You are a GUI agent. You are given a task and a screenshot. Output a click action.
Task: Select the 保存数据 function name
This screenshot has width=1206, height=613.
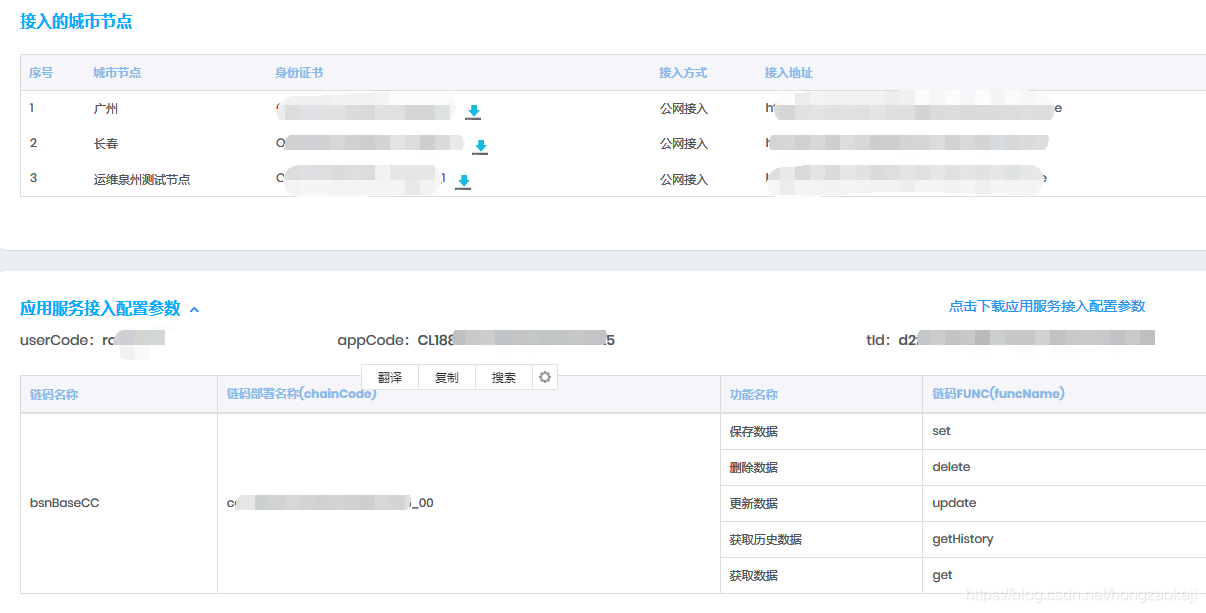tap(754, 431)
